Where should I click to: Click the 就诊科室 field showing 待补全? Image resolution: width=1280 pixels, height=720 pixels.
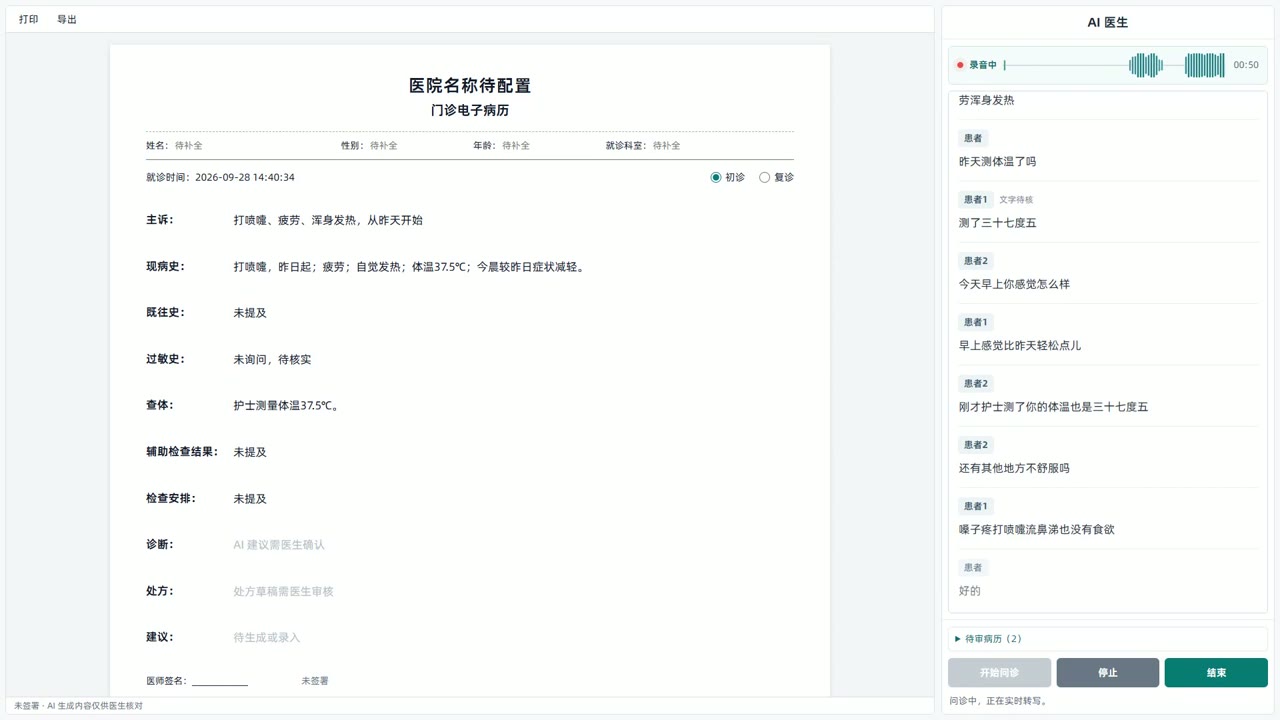coord(667,145)
